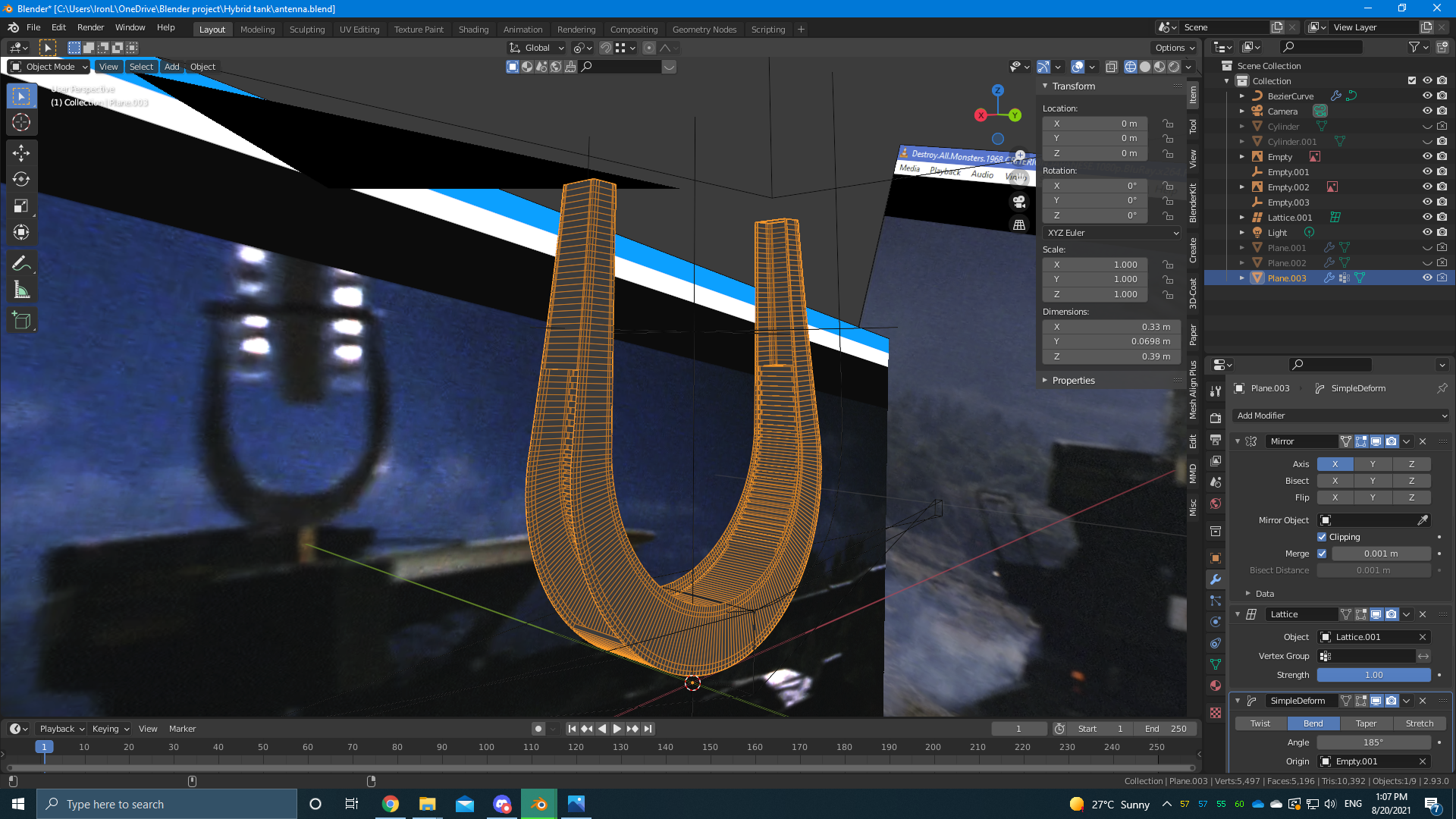This screenshot has height=819, width=1456.
Task: Open Add Modifier dropdown
Action: pyautogui.click(x=1341, y=416)
